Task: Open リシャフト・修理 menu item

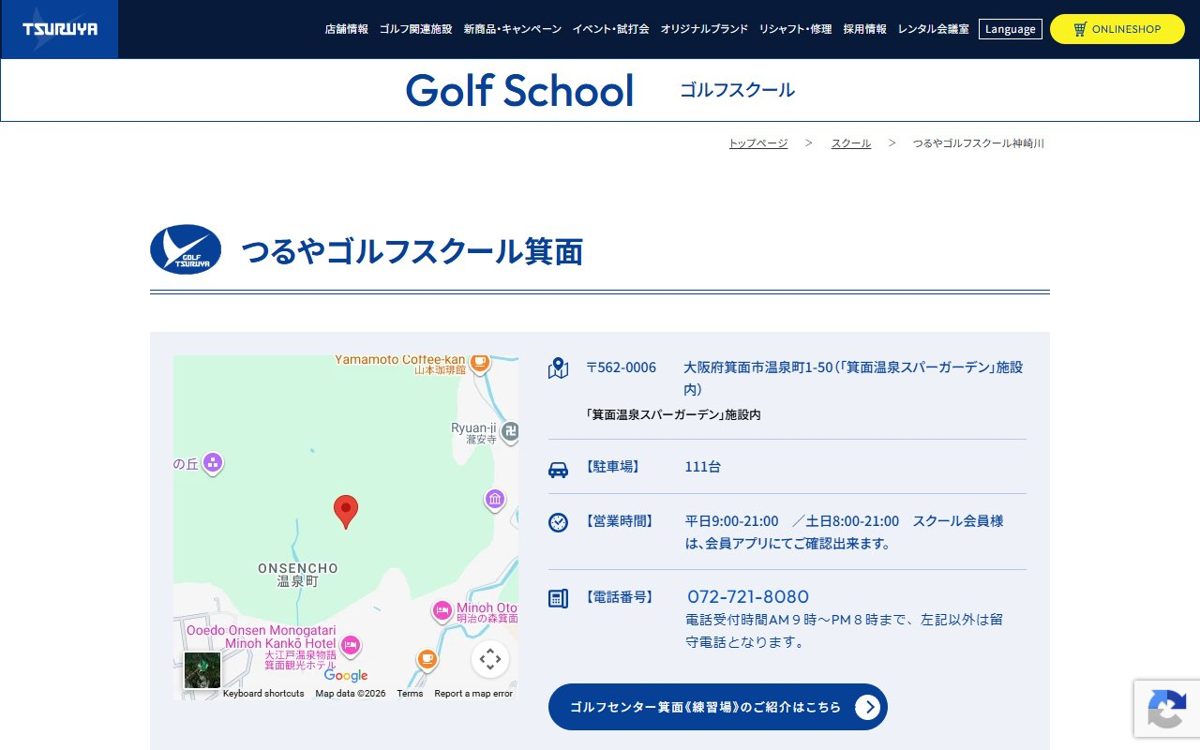Action: (795, 29)
